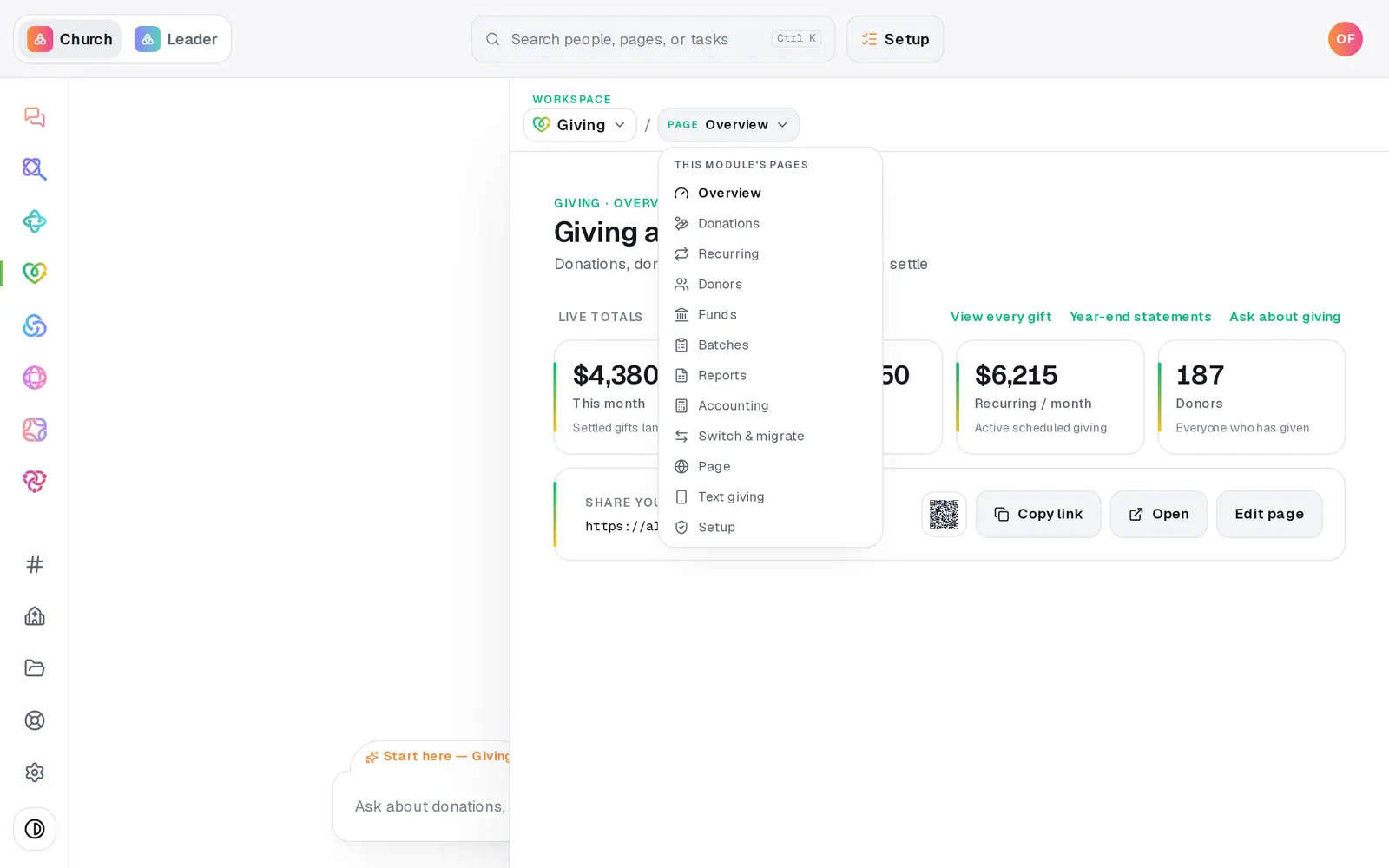Switch to the Leader mode
This screenshot has width=1389, height=868.
[x=176, y=39]
